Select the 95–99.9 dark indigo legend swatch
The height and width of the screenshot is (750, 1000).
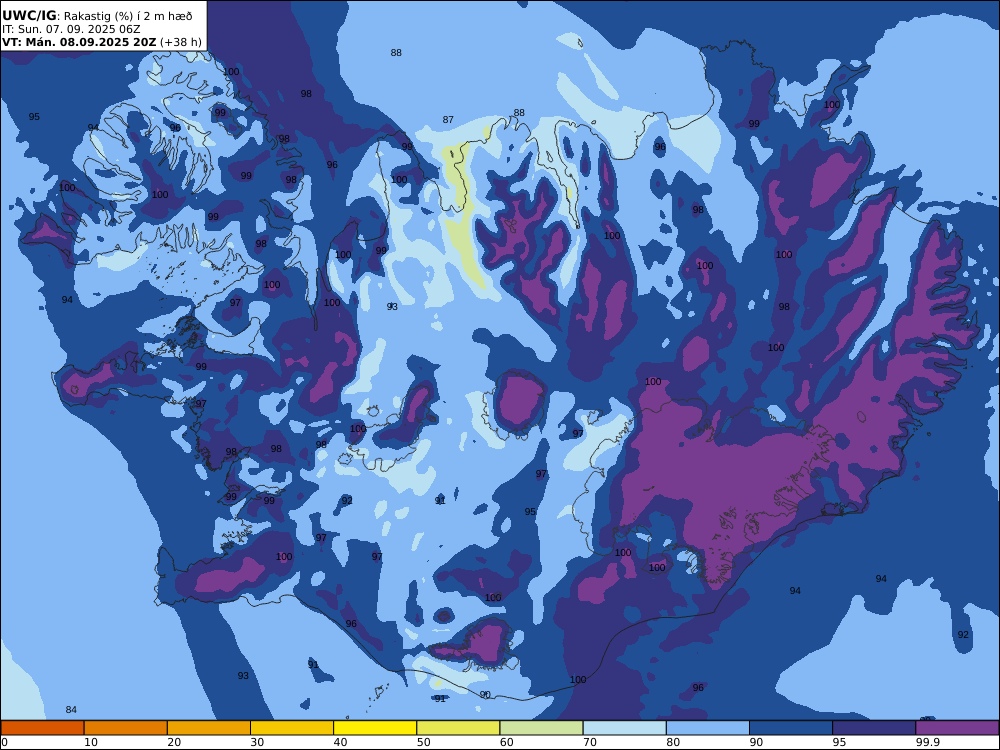pos(874,728)
